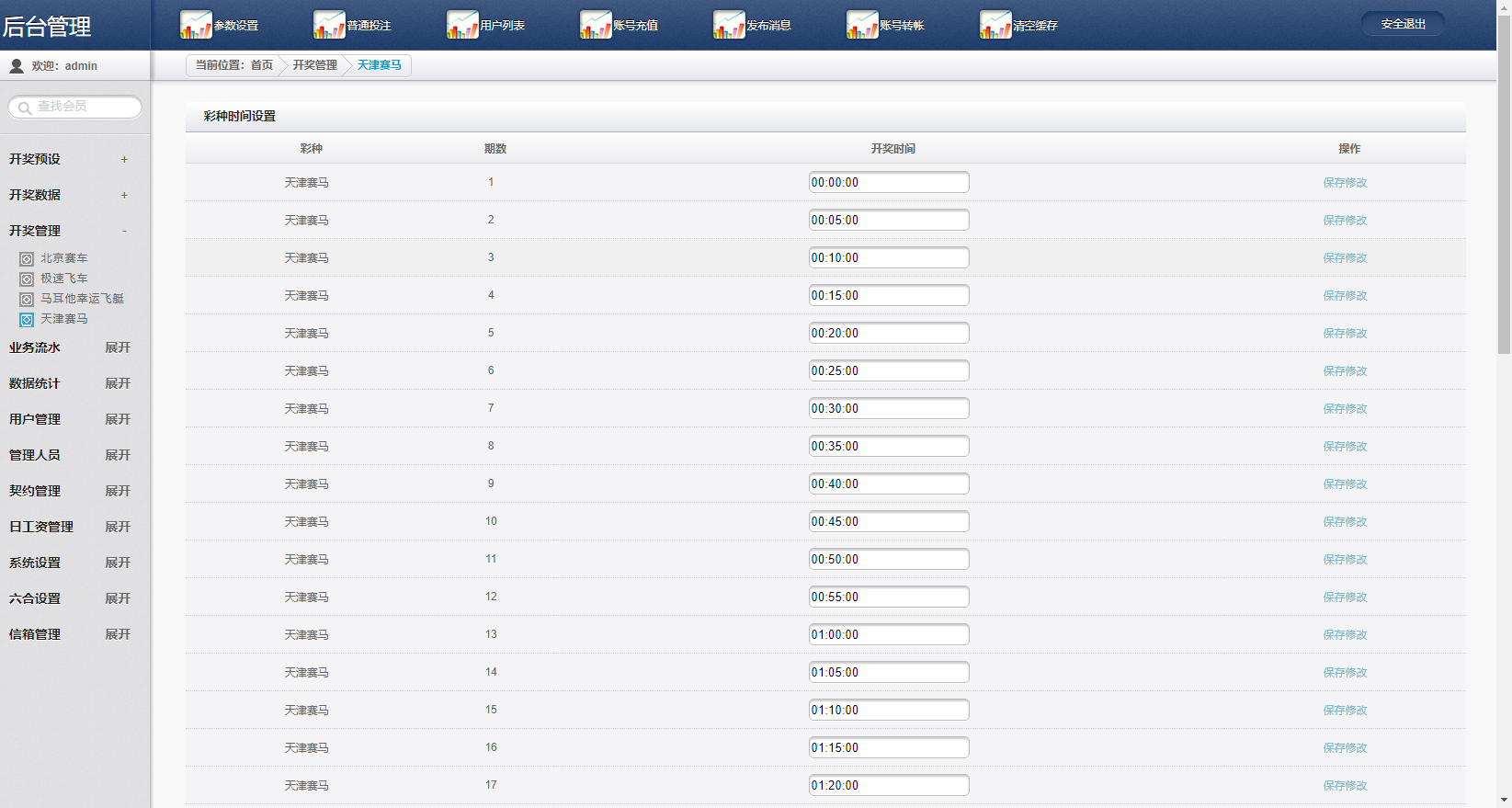Collapse the 开奖管理 section
This screenshot has width=1512, height=808.
tap(124, 232)
